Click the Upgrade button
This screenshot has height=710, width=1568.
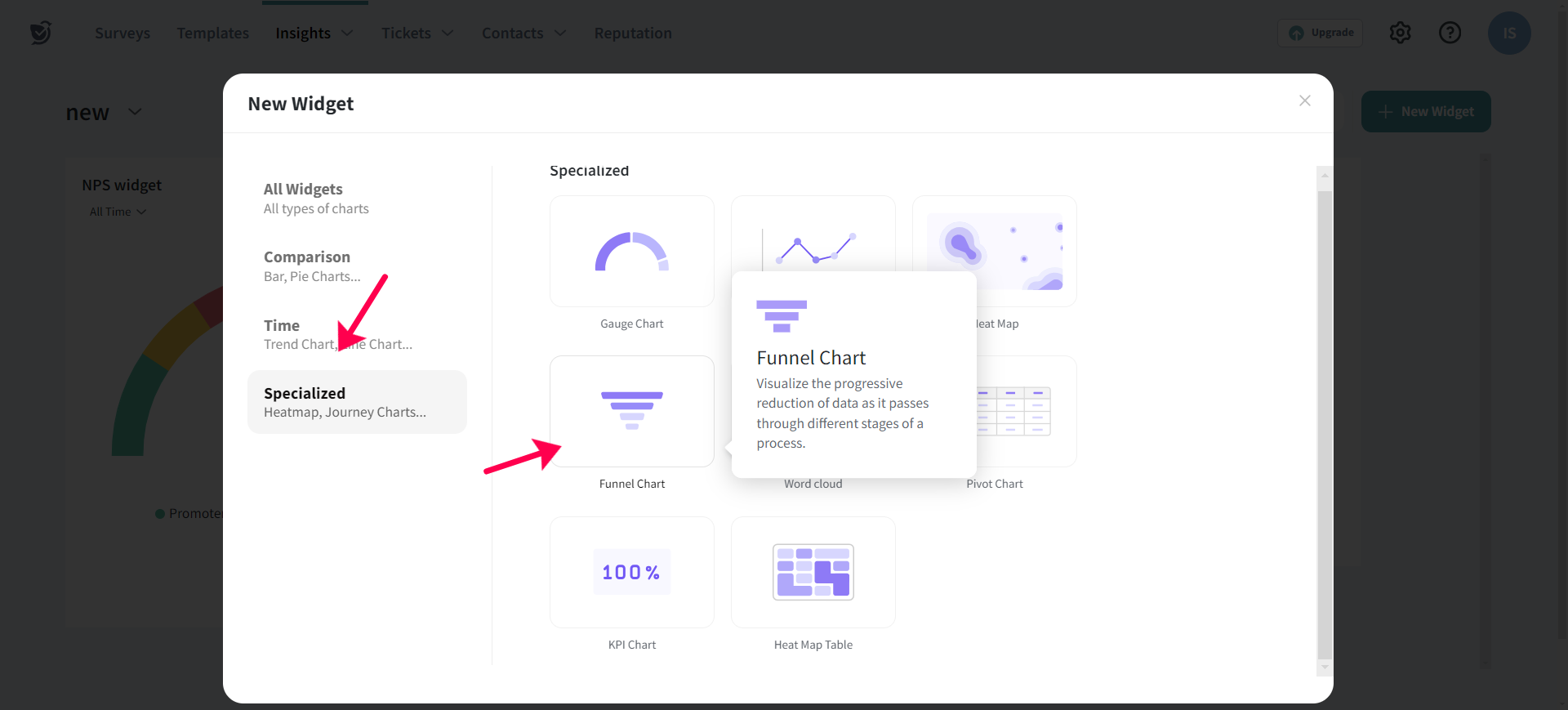pyautogui.click(x=1321, y=33)
